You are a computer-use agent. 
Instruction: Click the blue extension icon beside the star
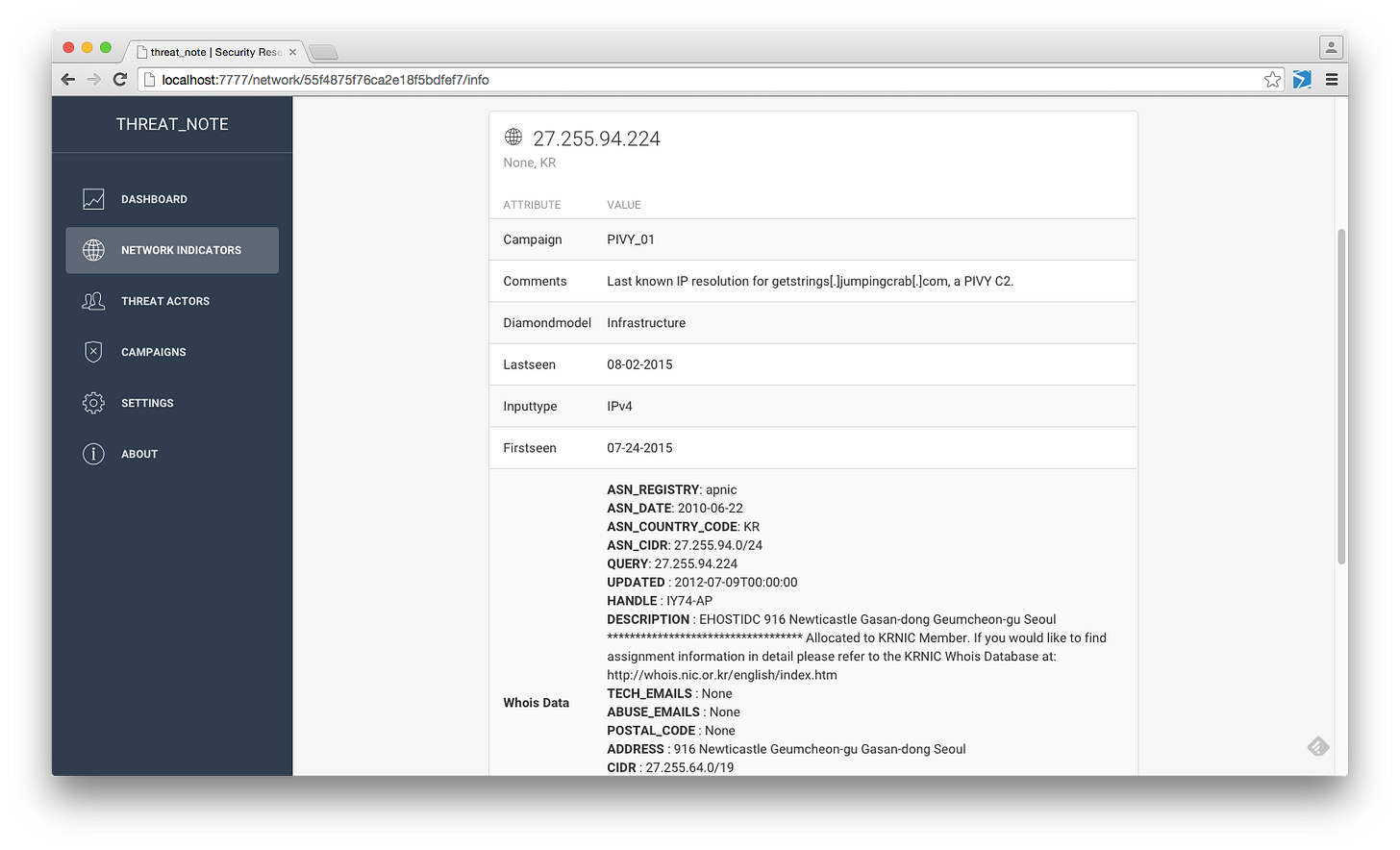pyautogui.click(x=1302, y=79)
